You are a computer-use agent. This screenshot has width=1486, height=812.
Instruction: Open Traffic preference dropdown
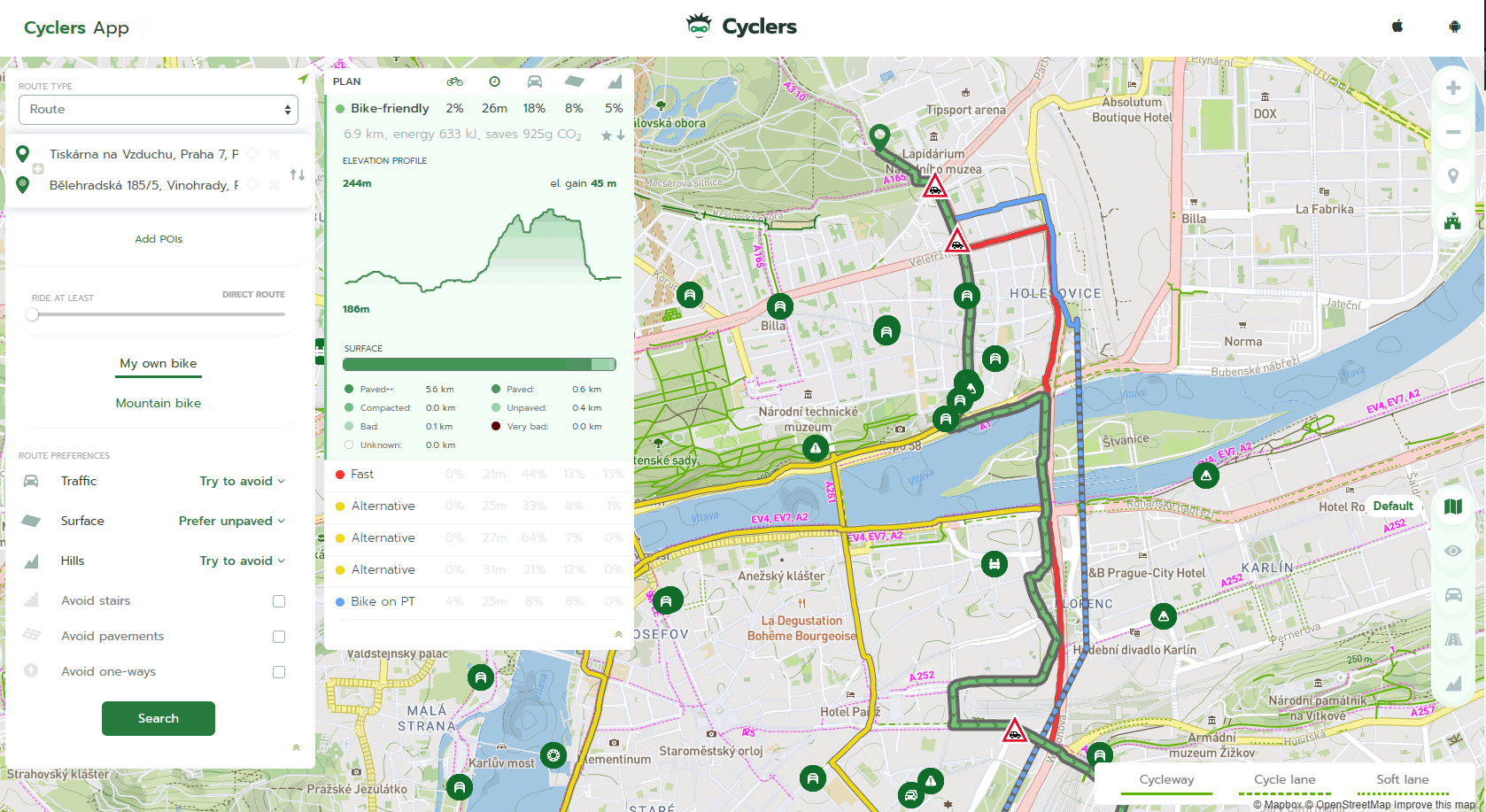pyautogui.click(x=242, y=481)
